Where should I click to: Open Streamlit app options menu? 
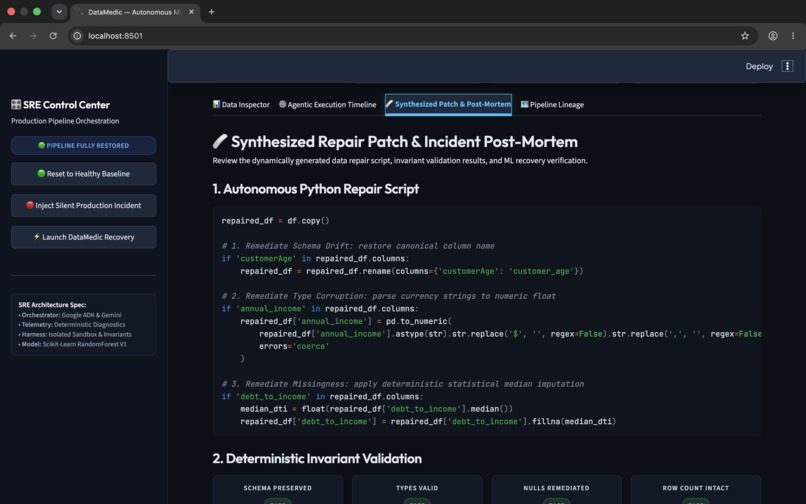pyautogui.click(x=787, y=66)
